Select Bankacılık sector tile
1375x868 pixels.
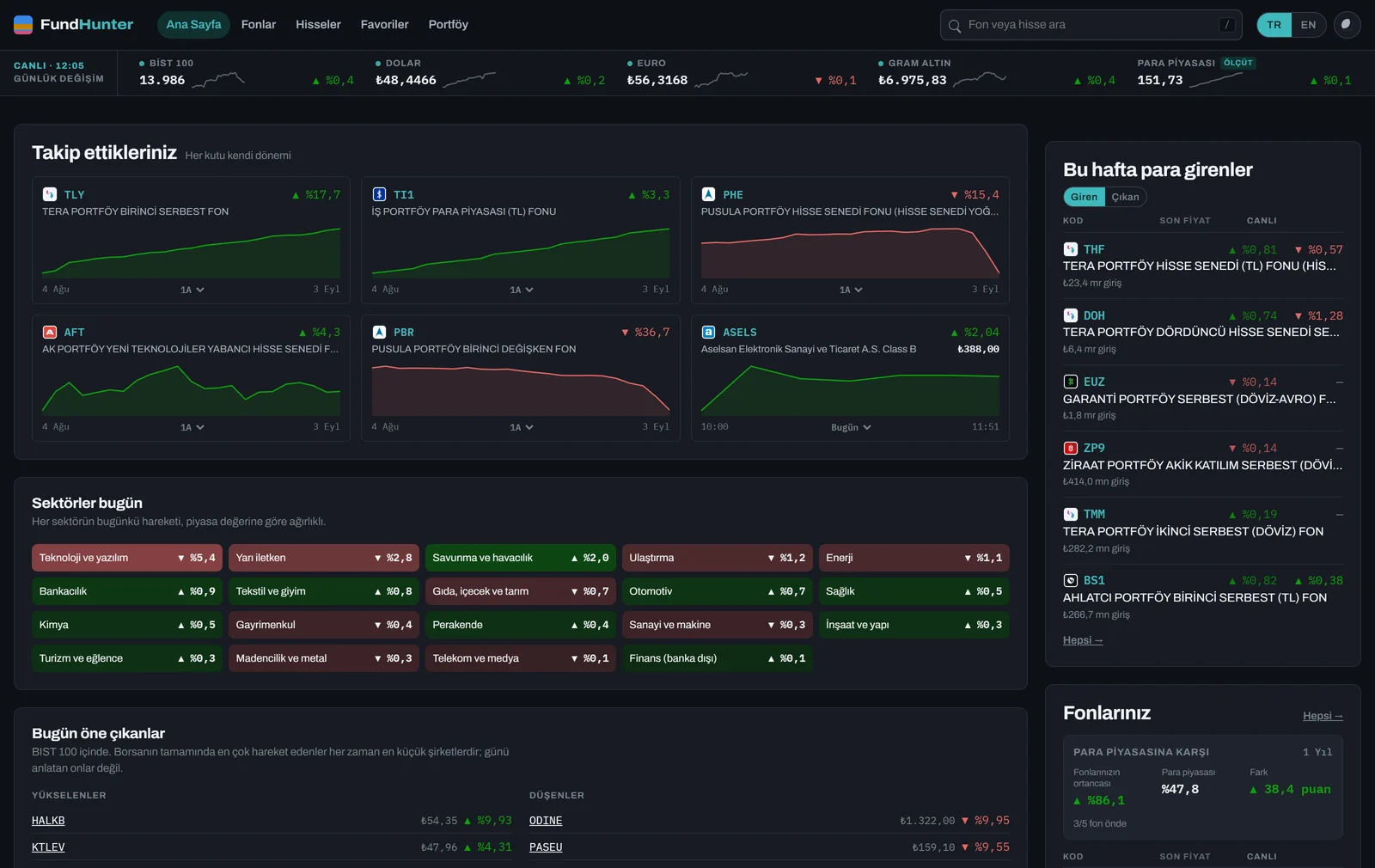(127, 591)
